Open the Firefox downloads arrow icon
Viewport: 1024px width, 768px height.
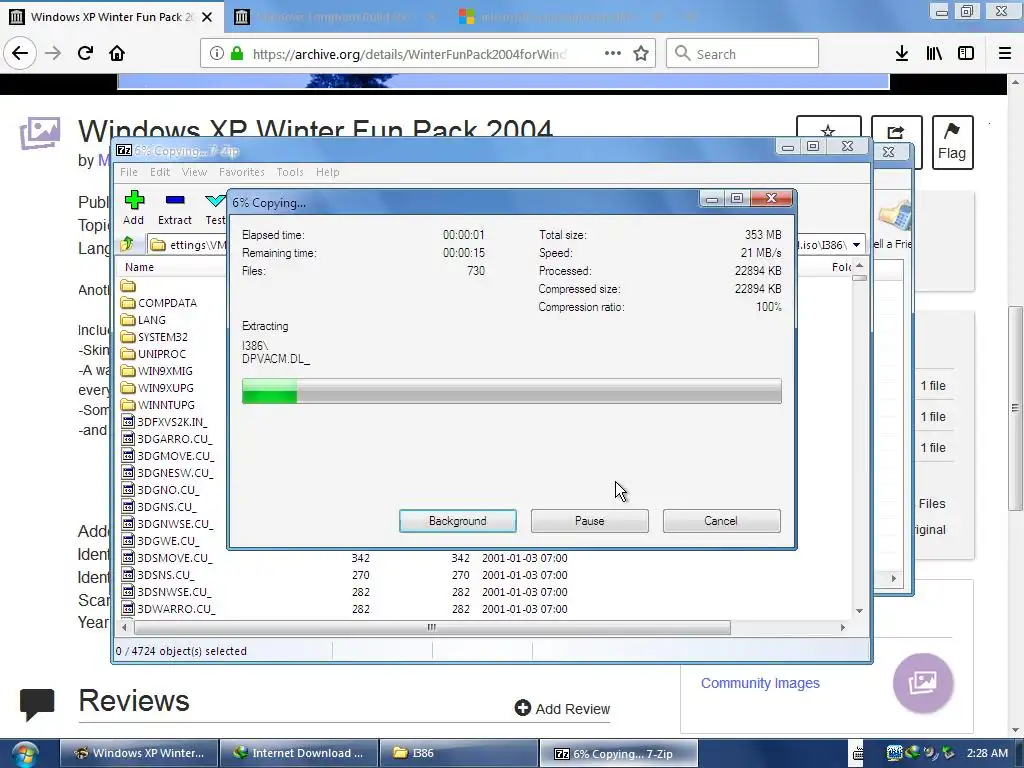(902, 53)
